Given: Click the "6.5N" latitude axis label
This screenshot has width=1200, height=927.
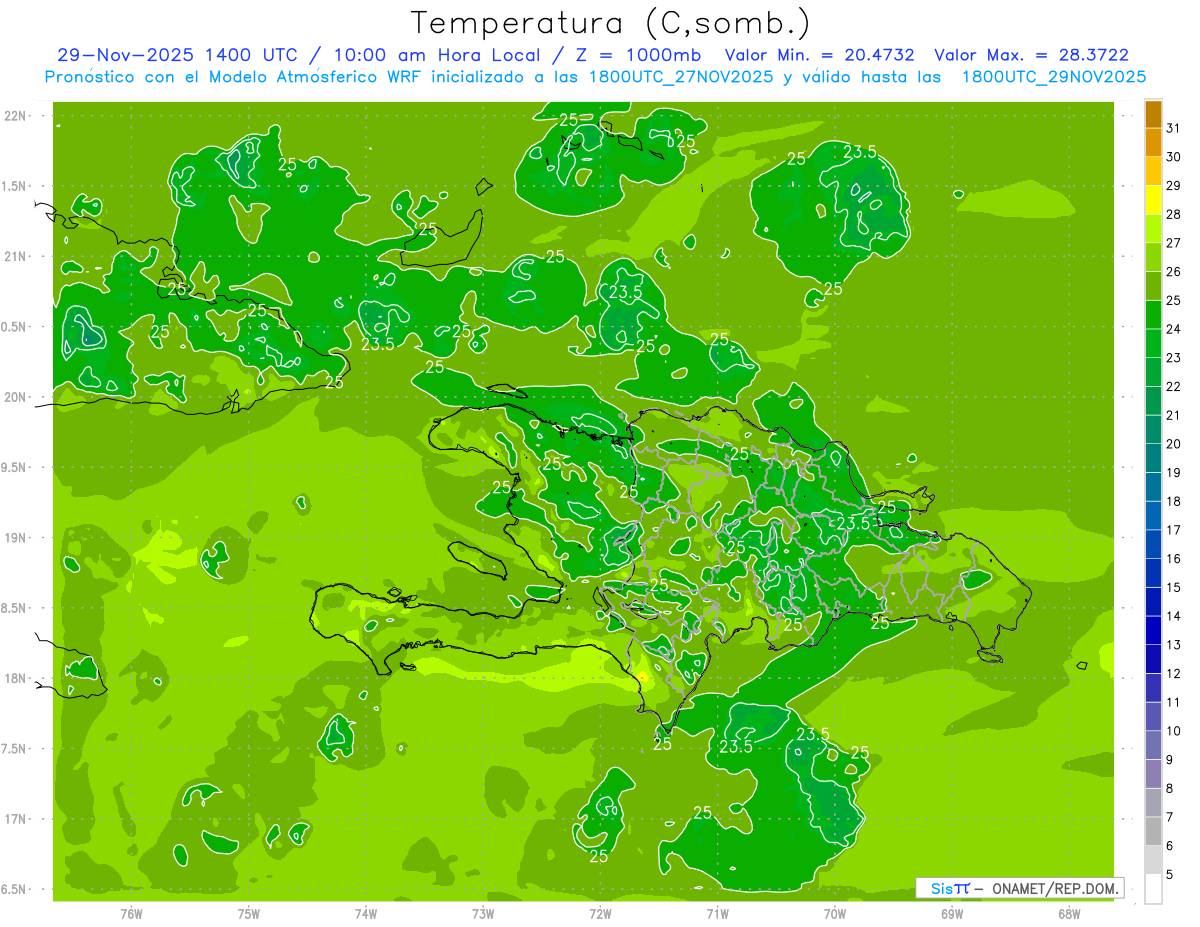Looking at the screenshot, I should pyautogui.click(x=15, y=889).
